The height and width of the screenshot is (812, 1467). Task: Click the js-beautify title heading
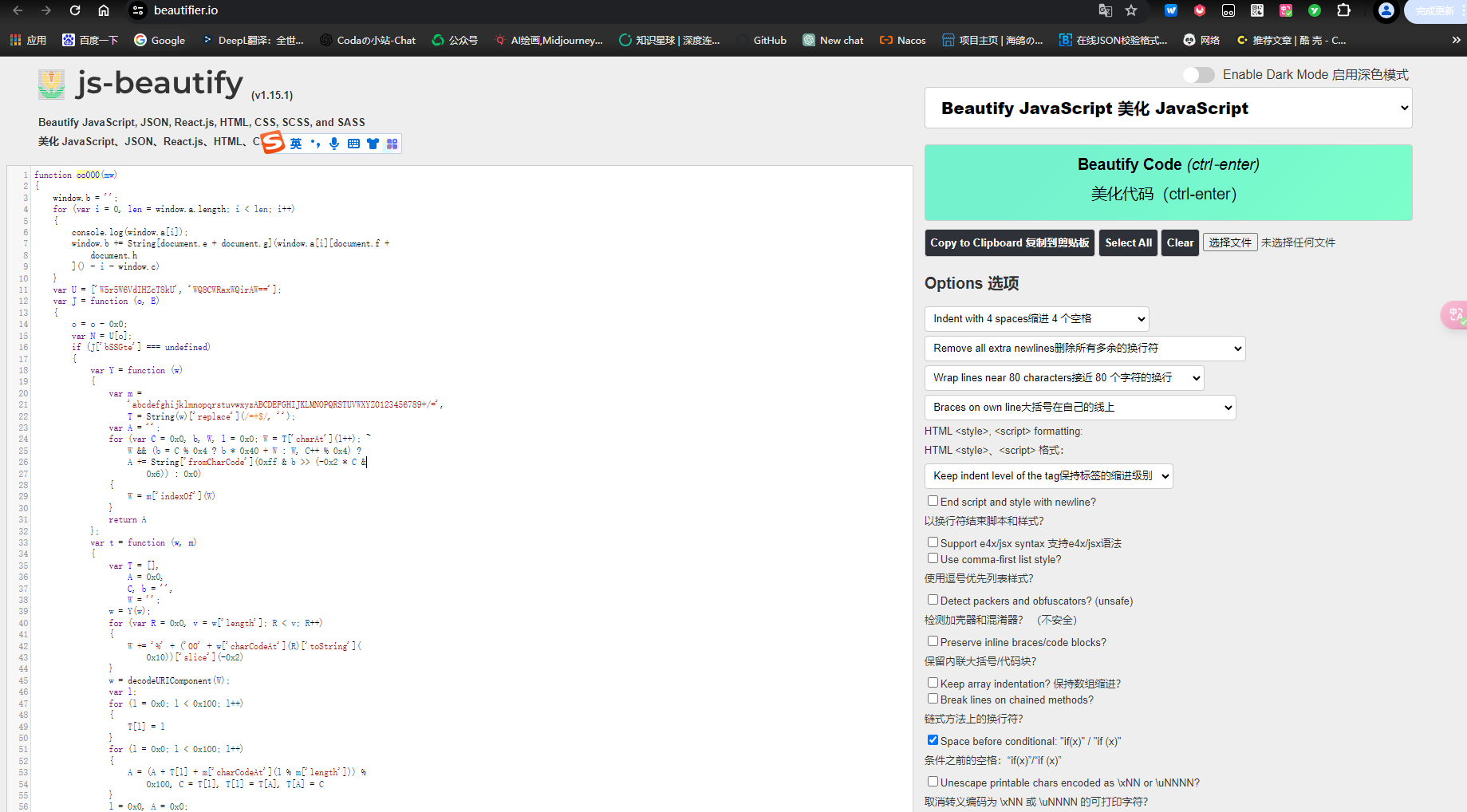pos(160,83)
